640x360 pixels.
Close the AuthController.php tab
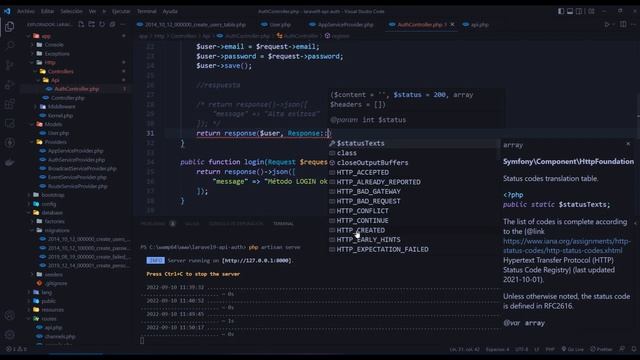tap(452, 24)
